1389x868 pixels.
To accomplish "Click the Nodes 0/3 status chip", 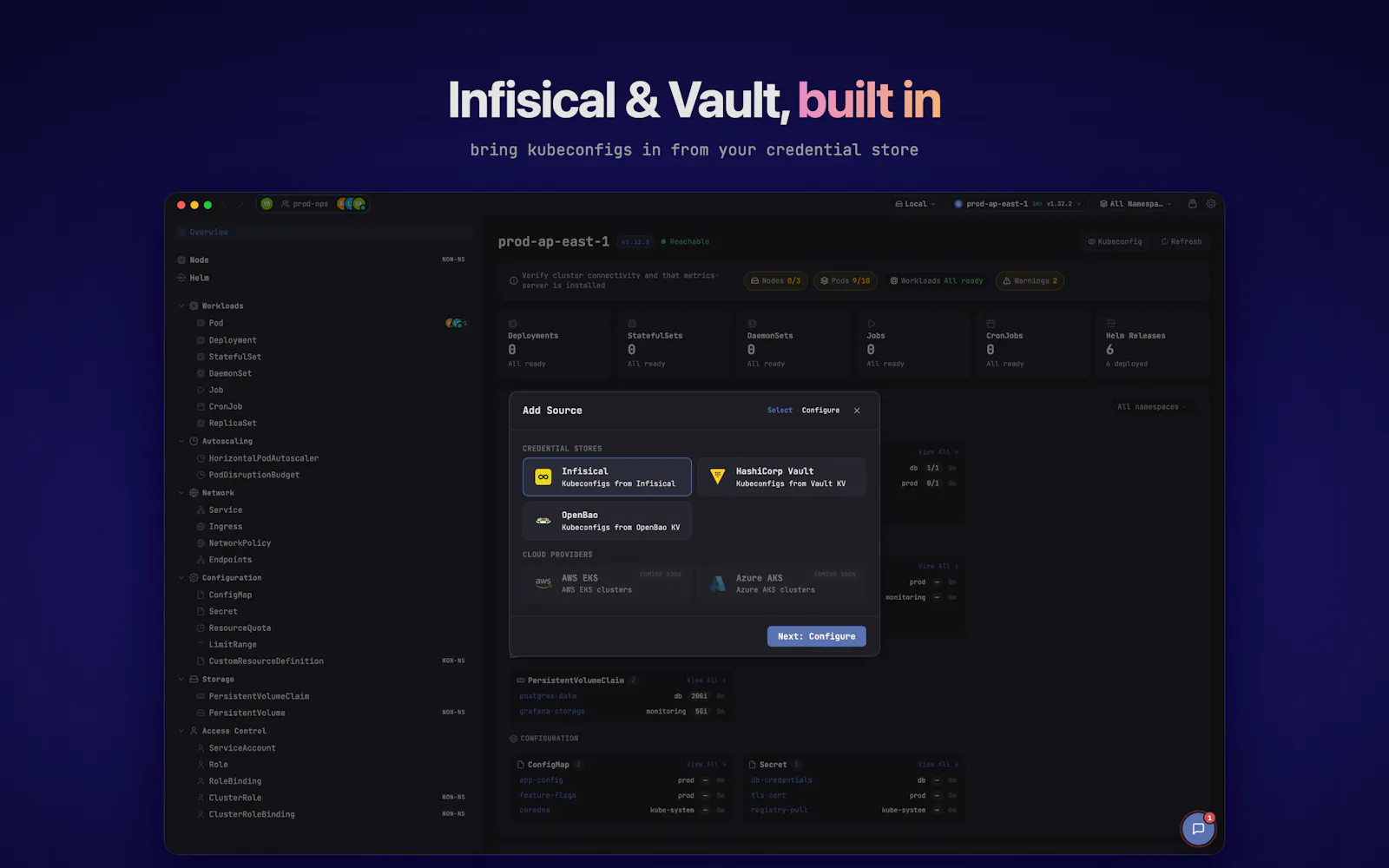I will coord(775,281).
